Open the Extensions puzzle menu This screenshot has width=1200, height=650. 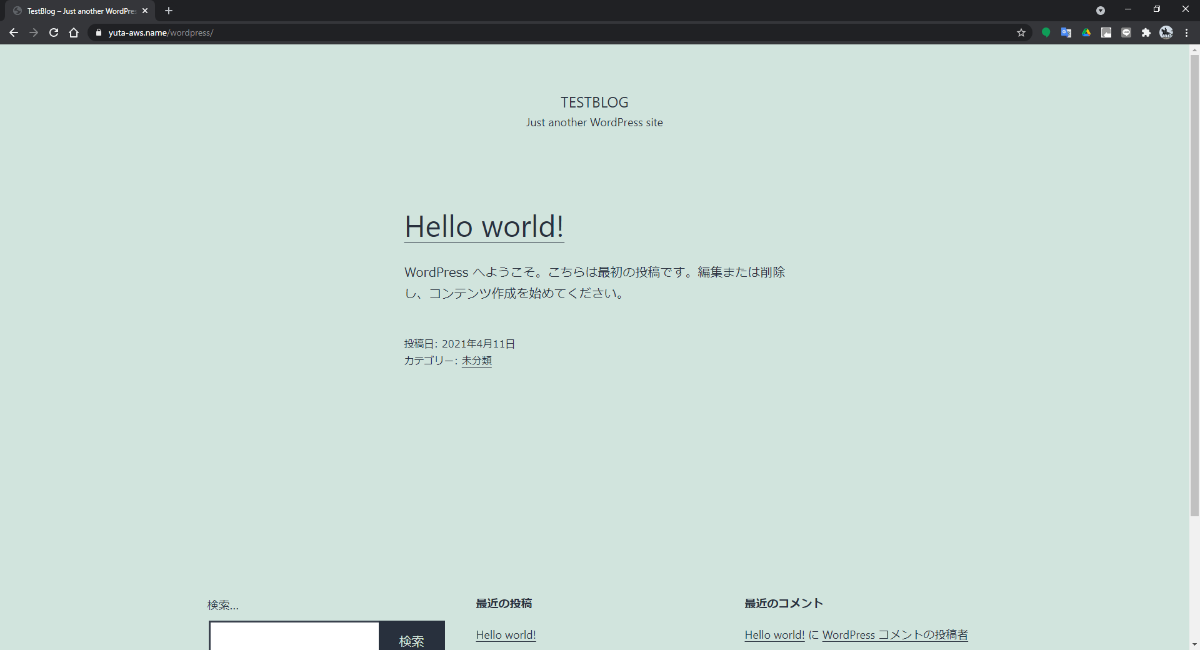(1146, 32)
